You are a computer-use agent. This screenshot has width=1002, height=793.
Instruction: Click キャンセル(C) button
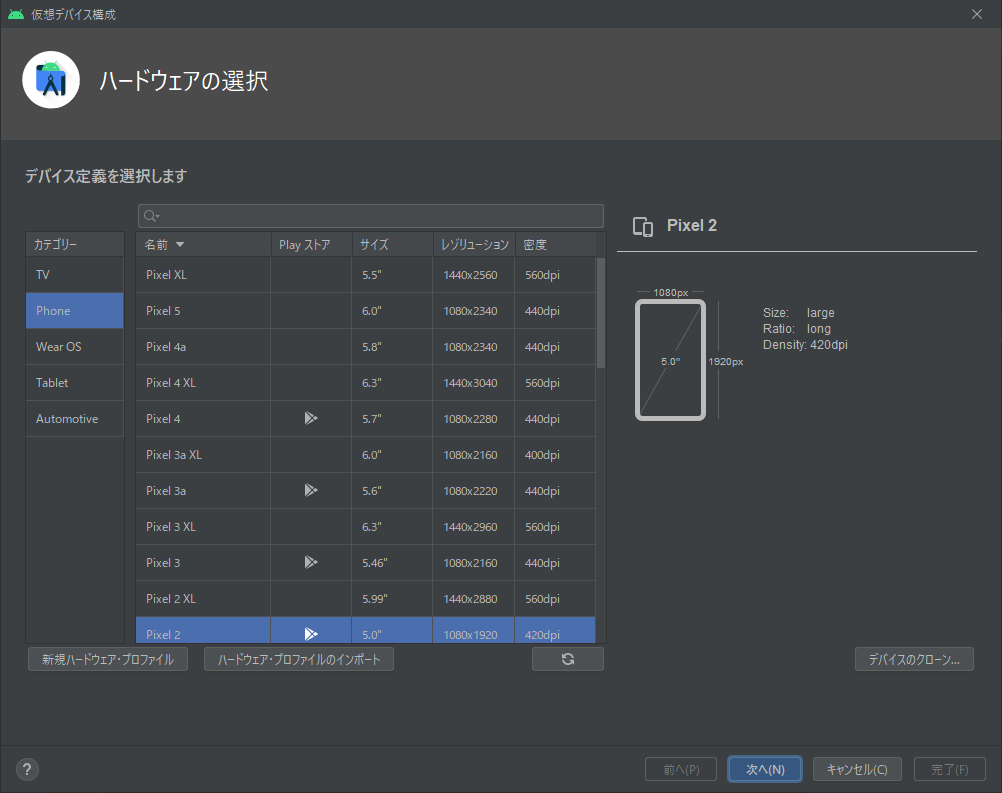point(857,769)
